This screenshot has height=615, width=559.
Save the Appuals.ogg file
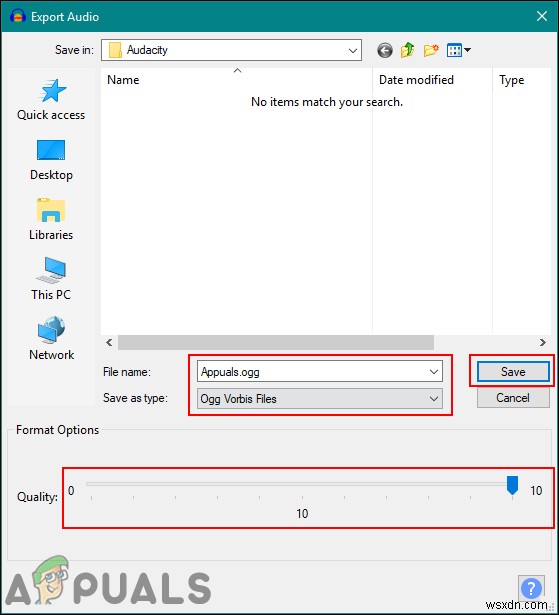point(513,371)
